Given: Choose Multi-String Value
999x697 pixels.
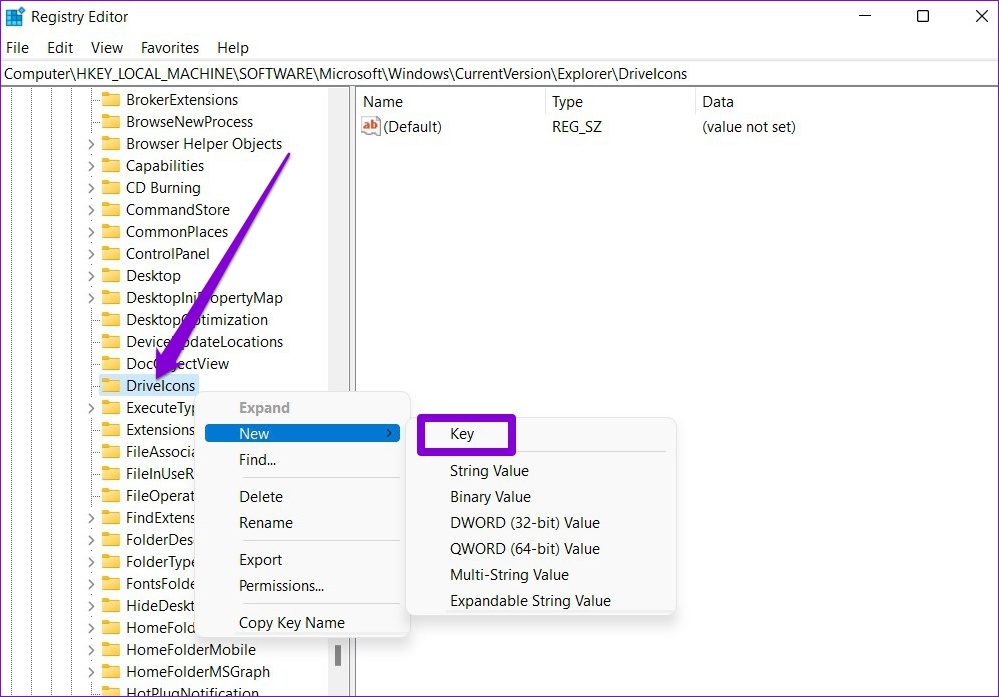Looking at the screenshot, I should pos(509,575).
